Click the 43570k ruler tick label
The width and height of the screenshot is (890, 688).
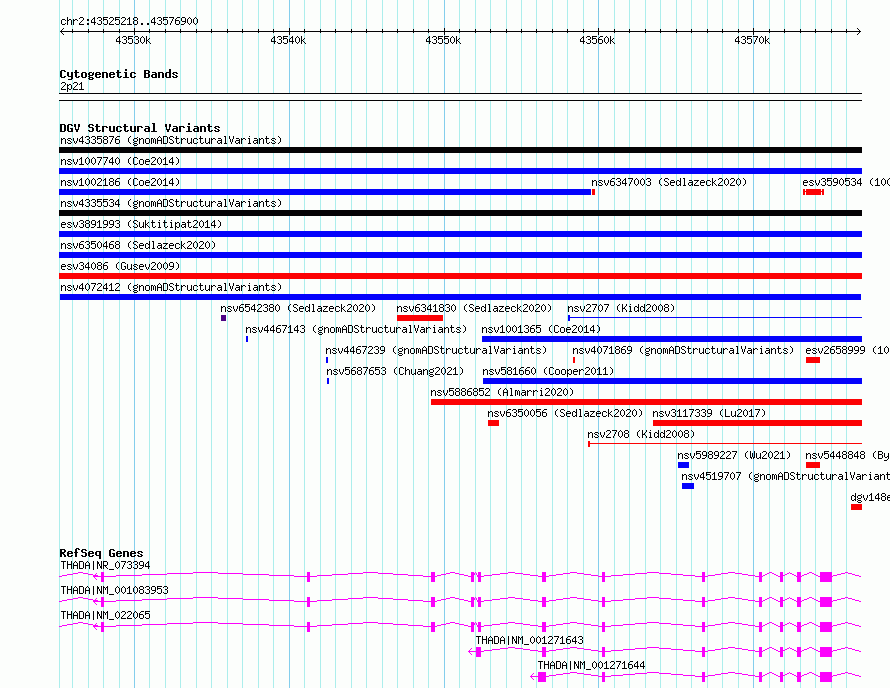tap(752, 40)
